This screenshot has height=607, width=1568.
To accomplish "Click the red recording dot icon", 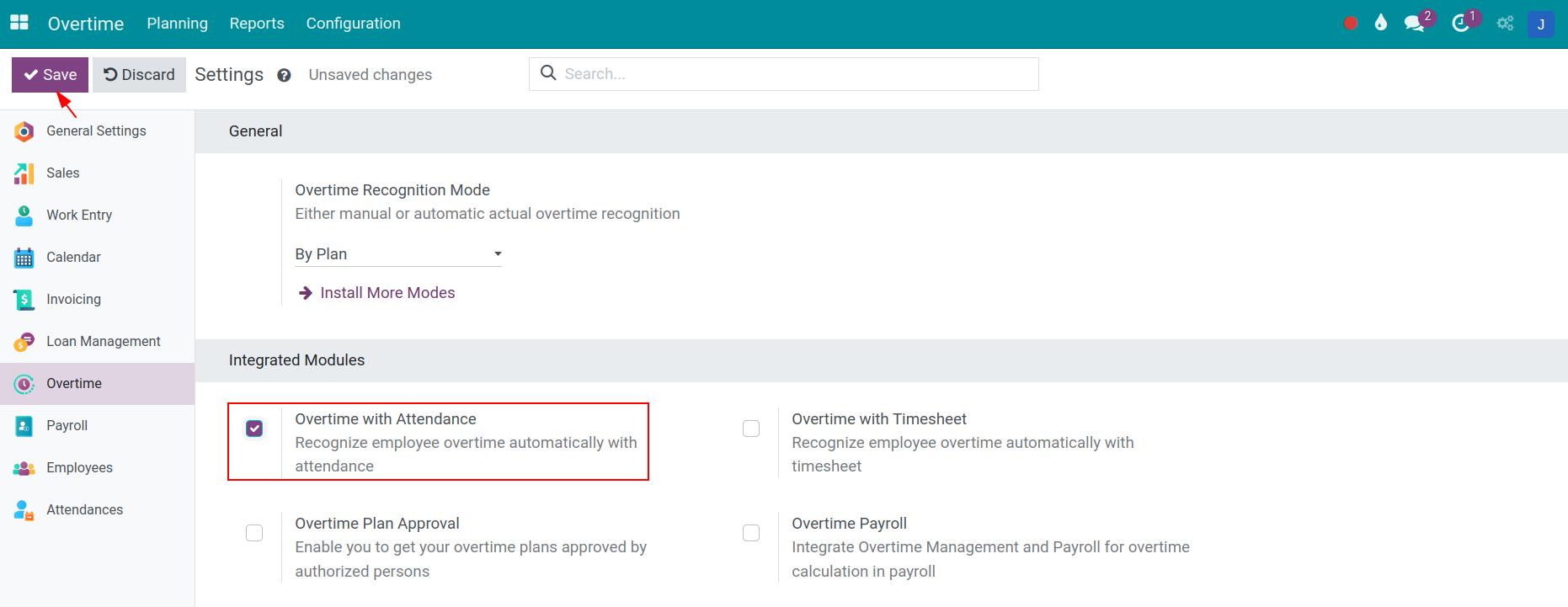I will pyautogui.click(x=1351, y=24).
